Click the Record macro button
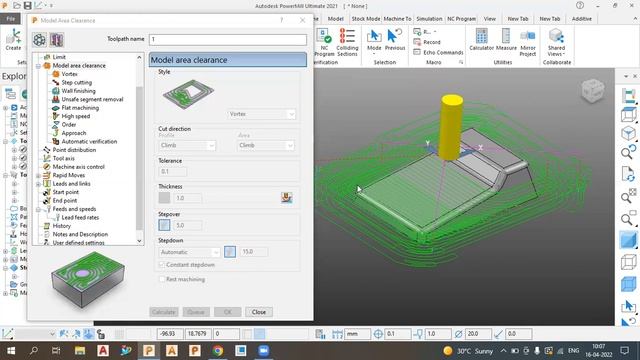The image size is (640, 360). [427, 42]
